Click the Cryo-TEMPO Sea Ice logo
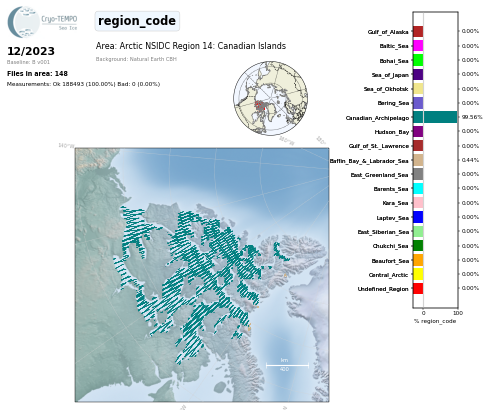 coord(42,22)
